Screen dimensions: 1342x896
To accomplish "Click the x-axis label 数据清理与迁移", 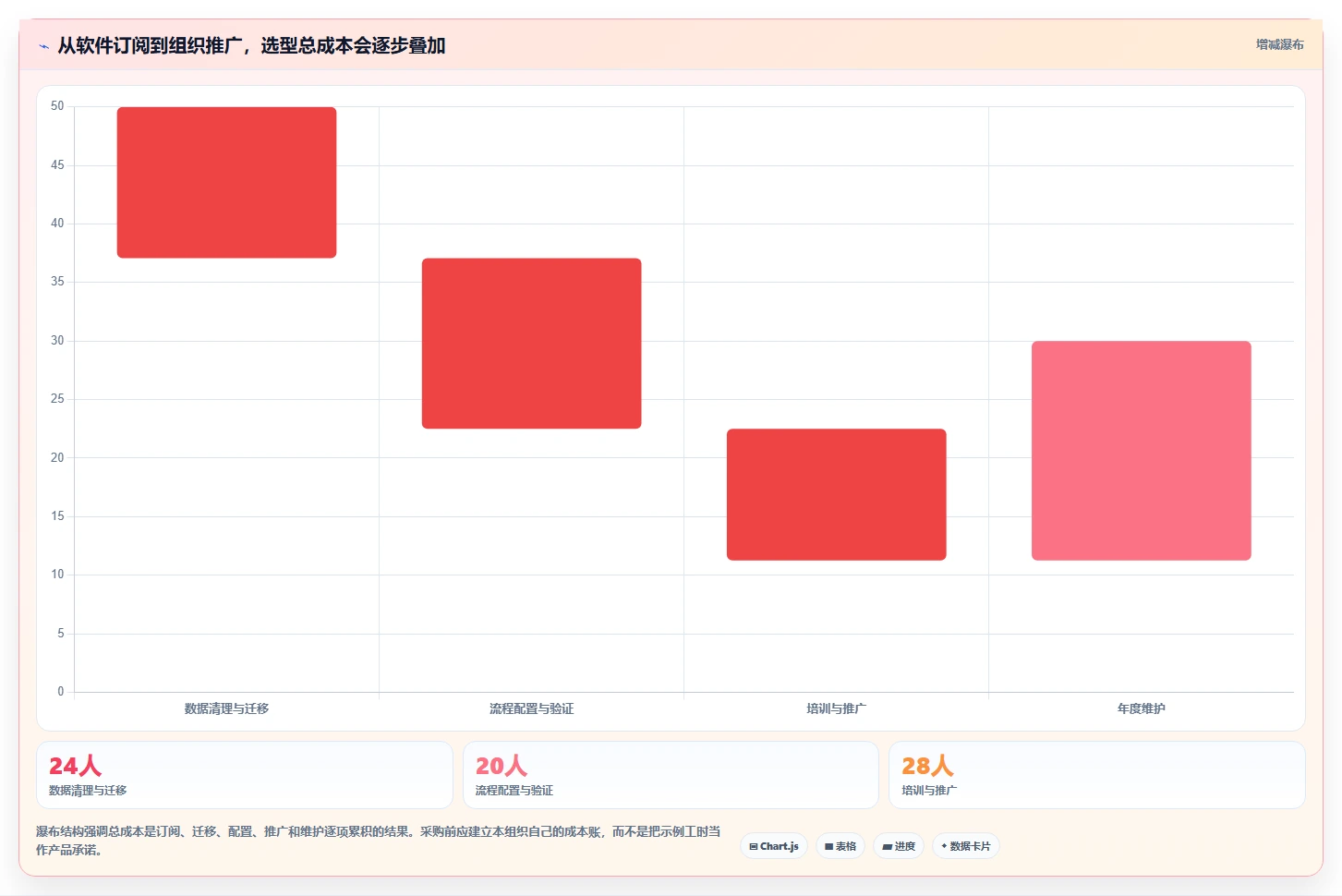I will [226, 708].
